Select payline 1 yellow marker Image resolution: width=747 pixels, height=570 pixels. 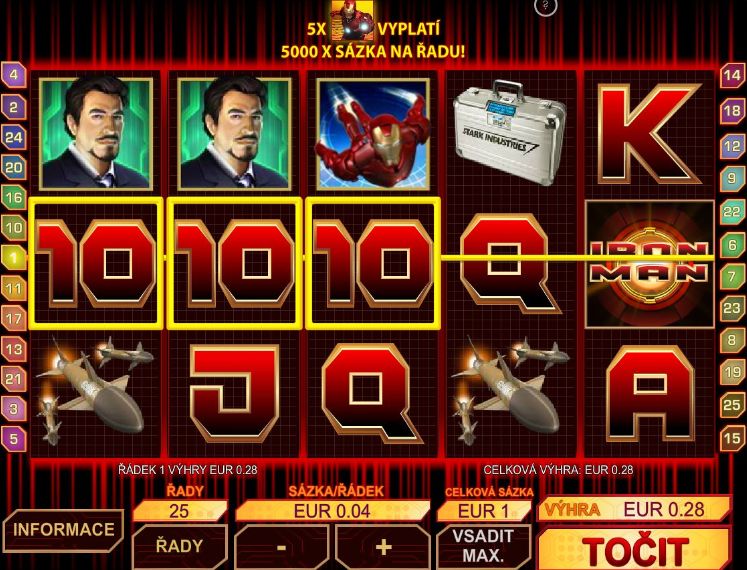(14, 258)
